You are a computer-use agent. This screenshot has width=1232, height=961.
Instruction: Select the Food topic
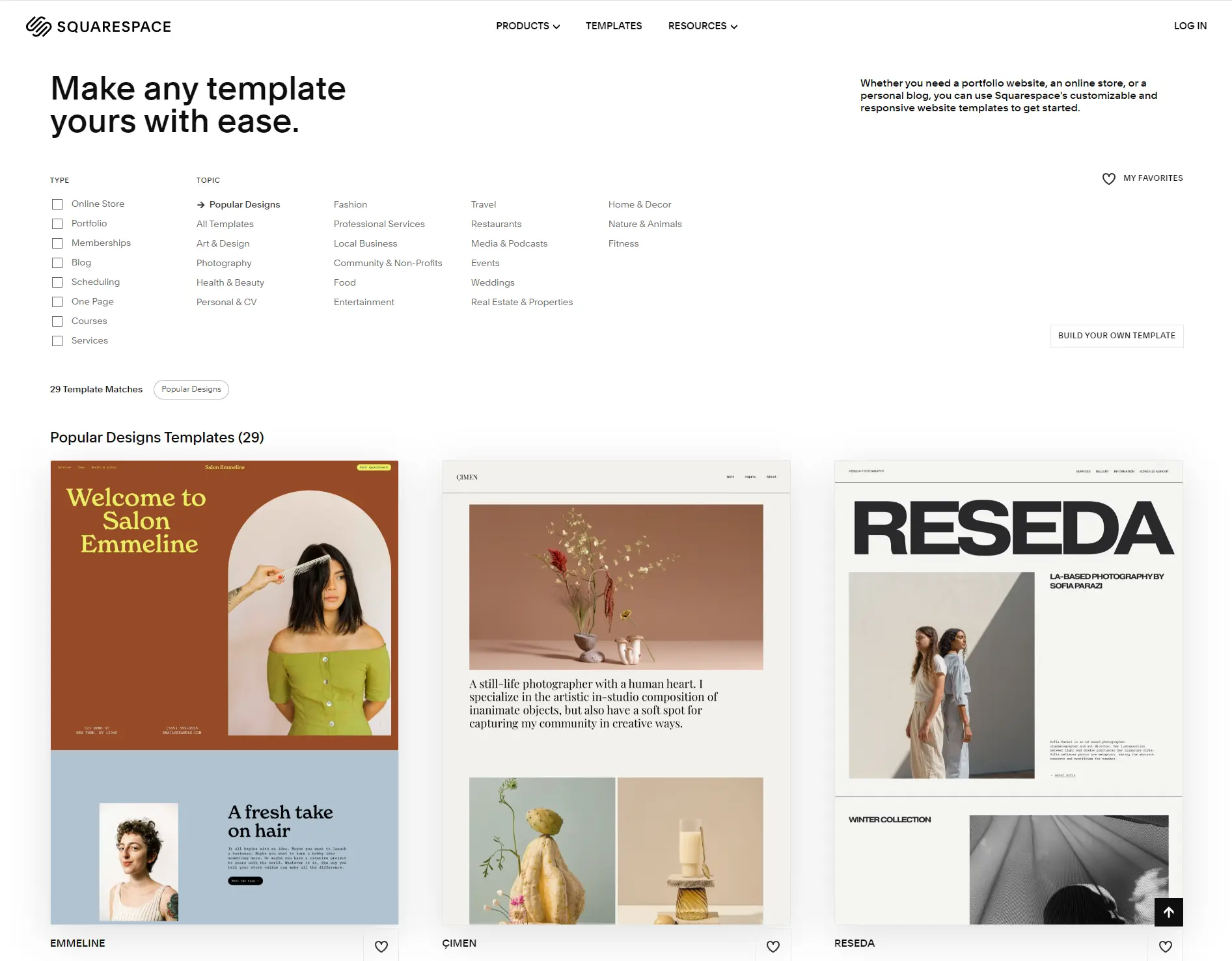[x=345, y=282]
